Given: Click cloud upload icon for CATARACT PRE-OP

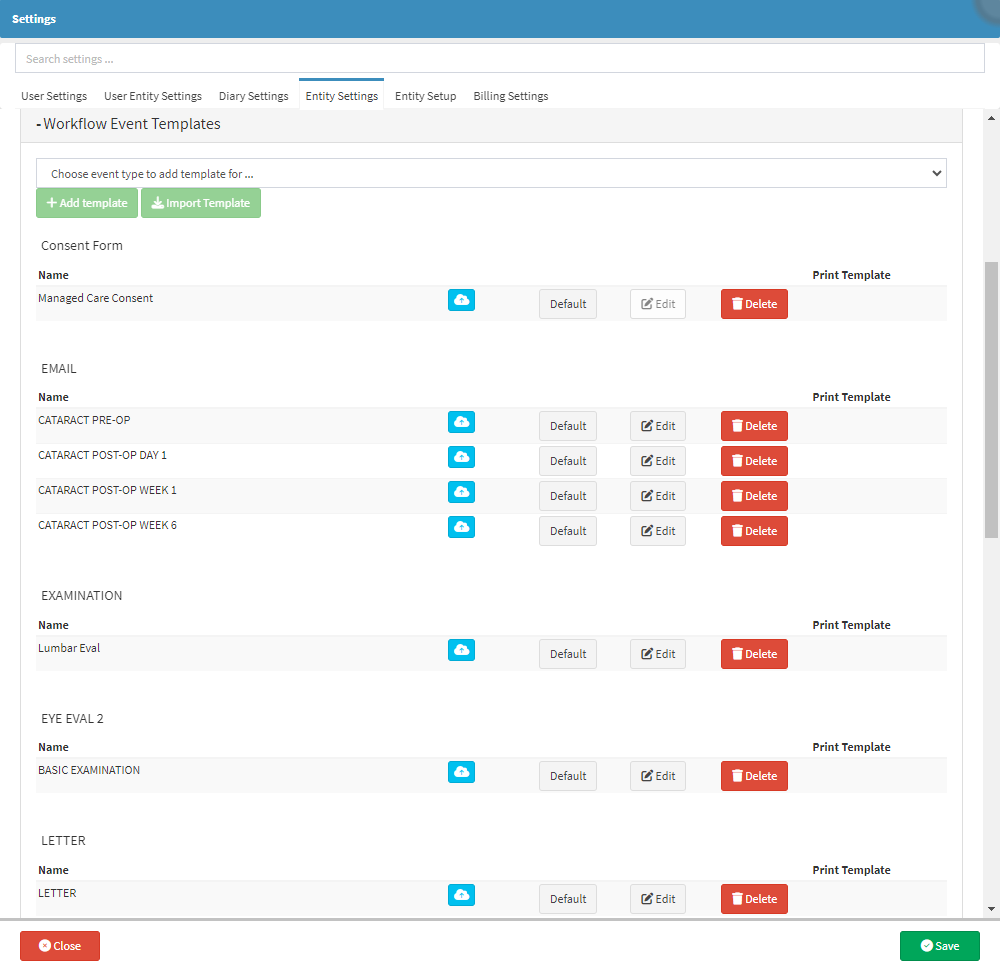Looking at the screenshot, I should (x=461, y=422).
